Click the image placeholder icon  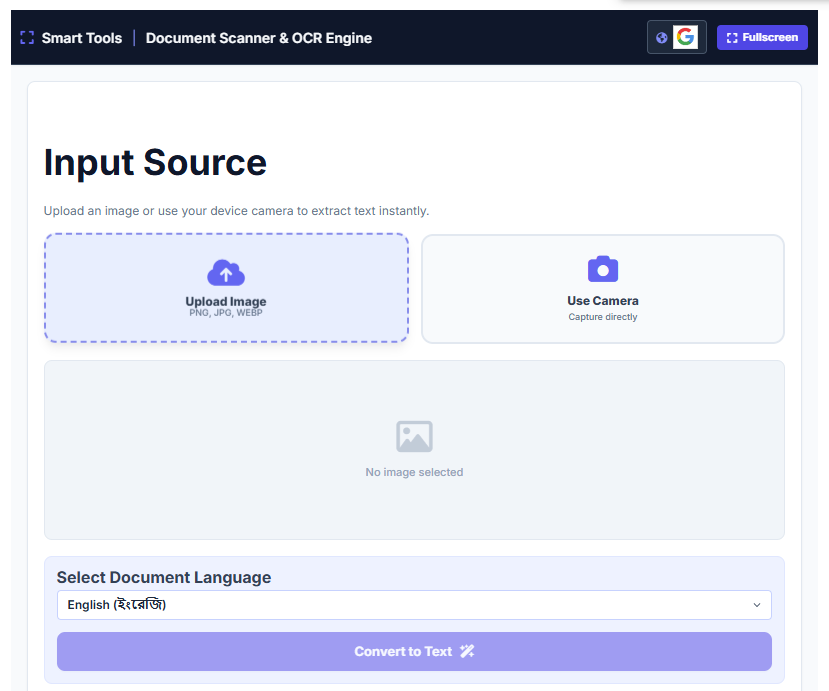414,437
